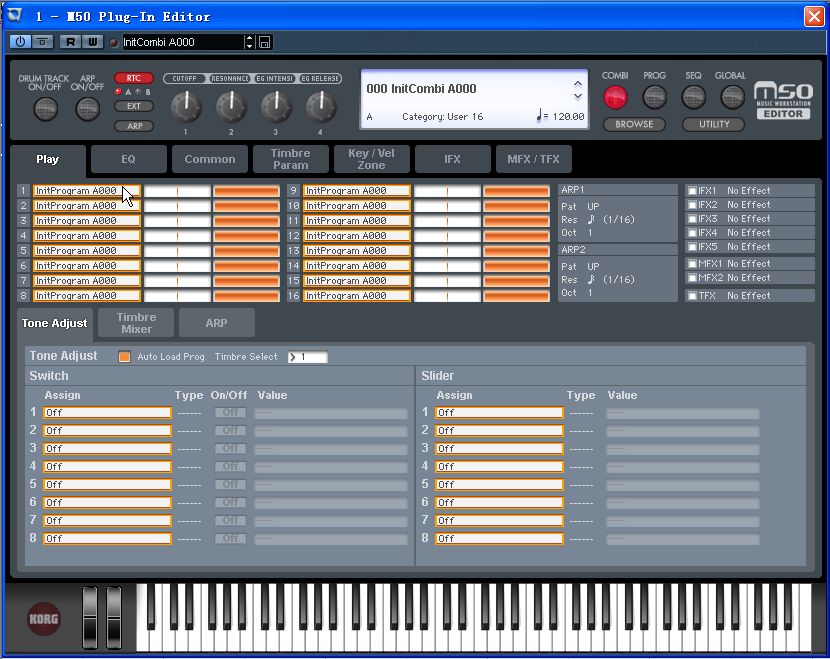Switch to the MFX / TFX tab
Image resolution: width=830 pixels, height=659 pixels.
(534, 159)
